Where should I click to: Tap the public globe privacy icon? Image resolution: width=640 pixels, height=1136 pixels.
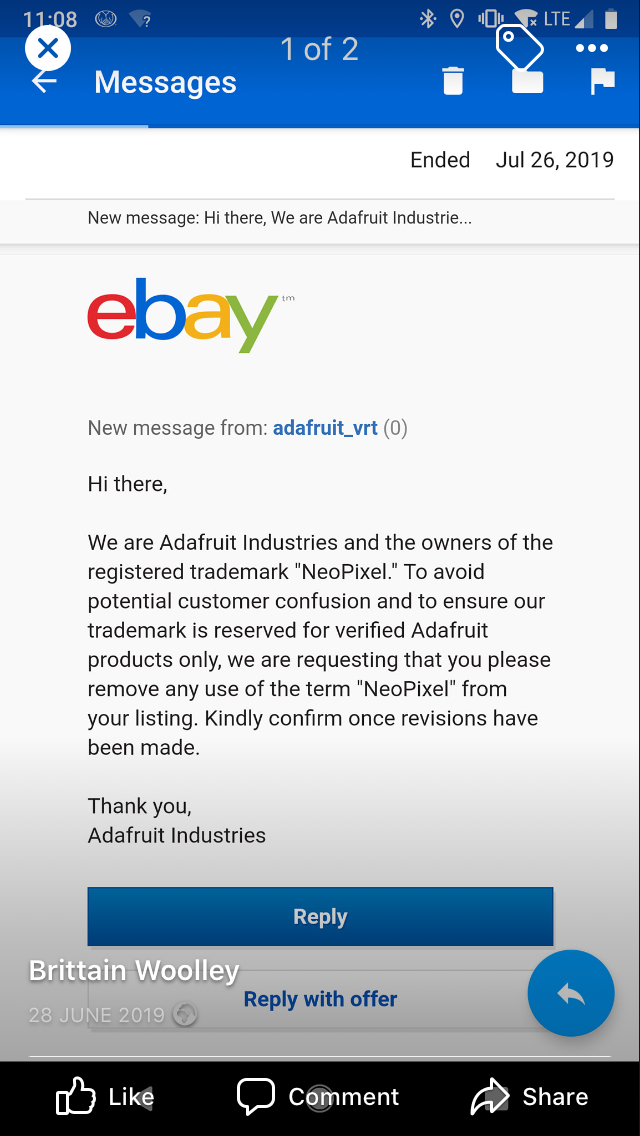point(185,1015)
